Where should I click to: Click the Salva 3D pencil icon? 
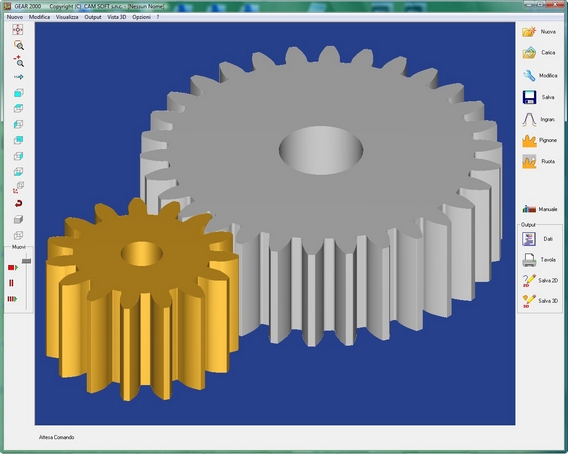point(529,301)
